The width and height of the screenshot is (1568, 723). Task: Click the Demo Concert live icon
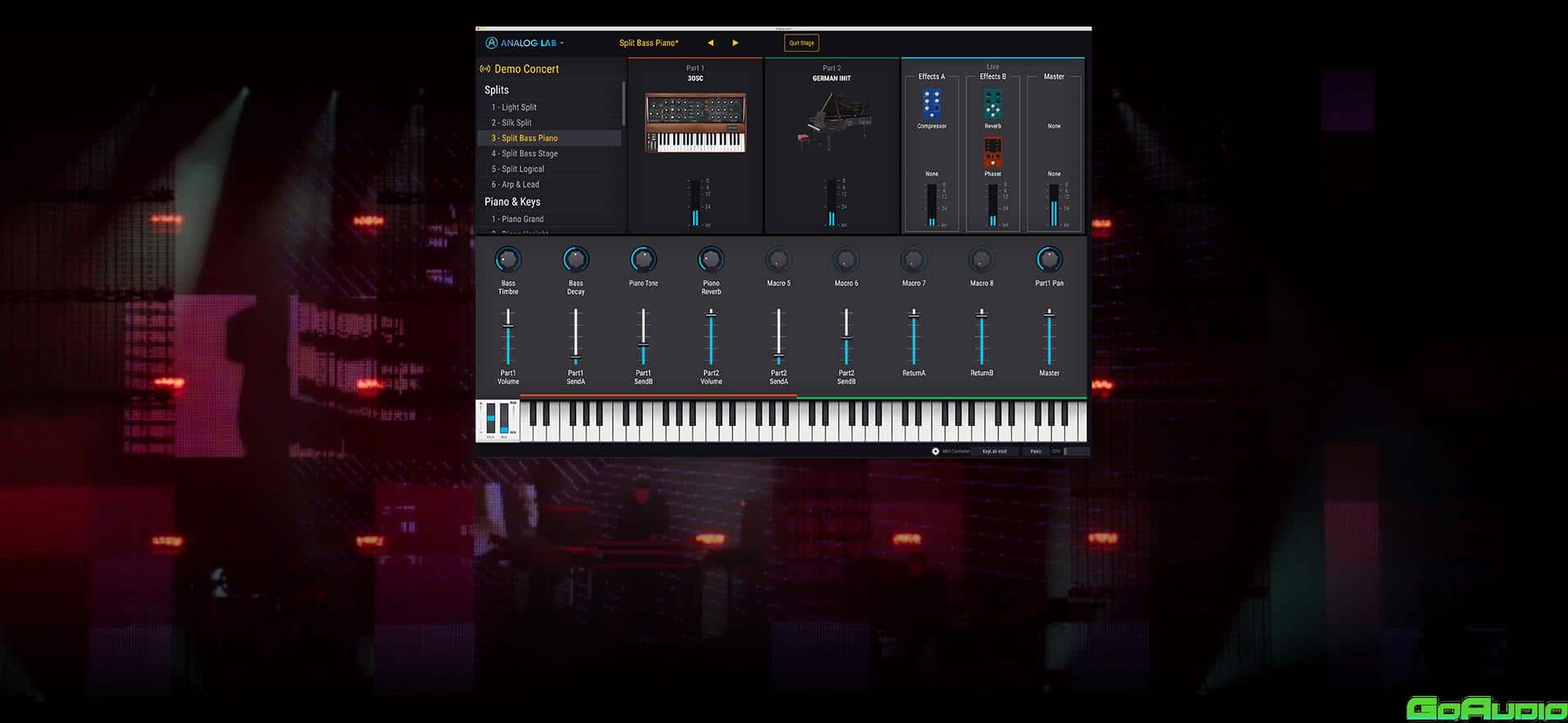click(485, 69)
